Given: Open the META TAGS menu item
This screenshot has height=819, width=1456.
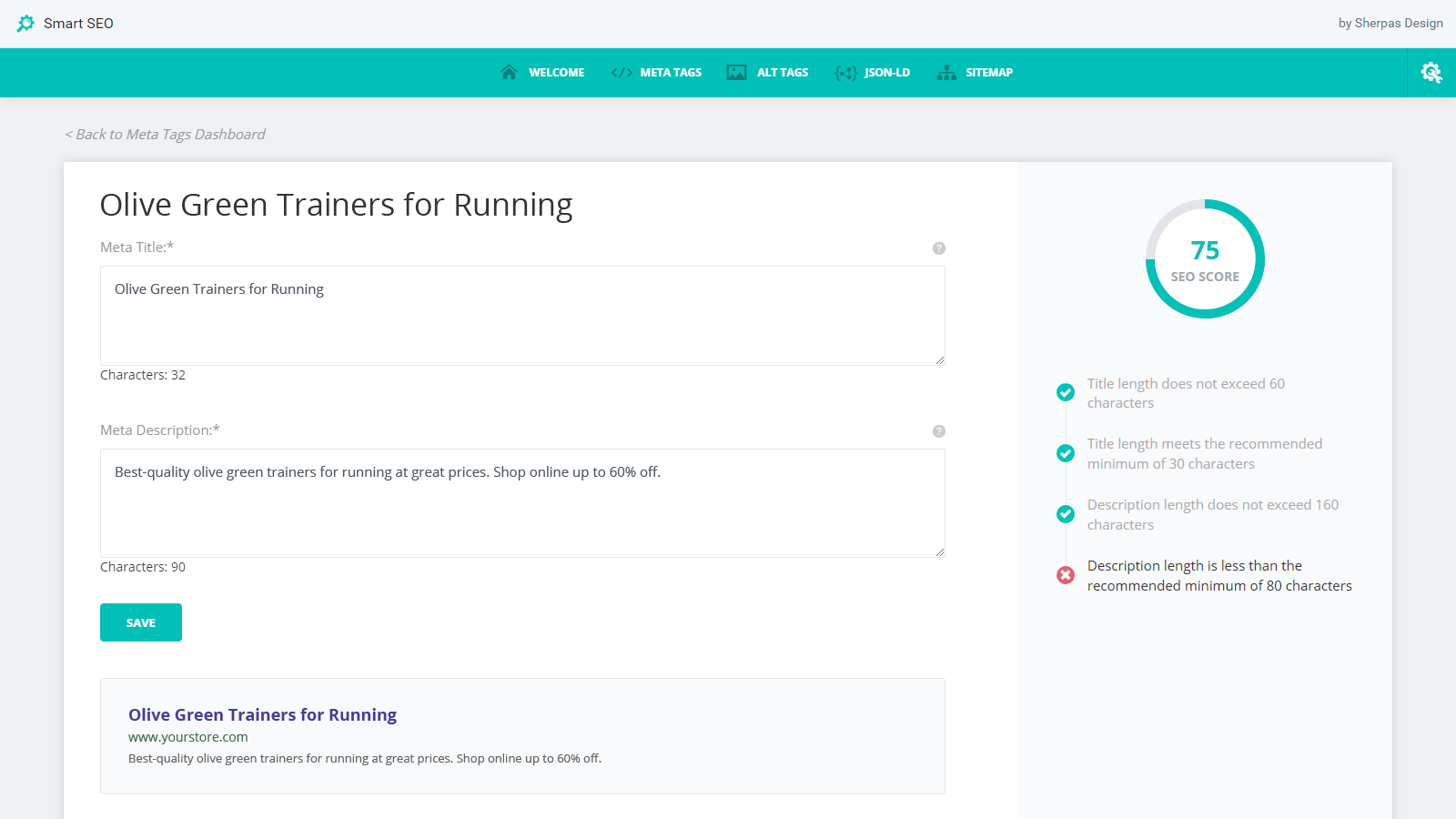Looking at the screenshot, I should click(x=671, y=73).
